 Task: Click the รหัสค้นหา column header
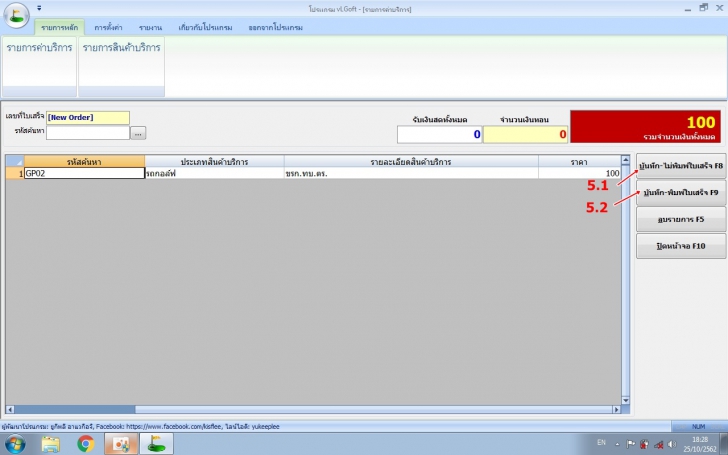(x=84, y=162)
